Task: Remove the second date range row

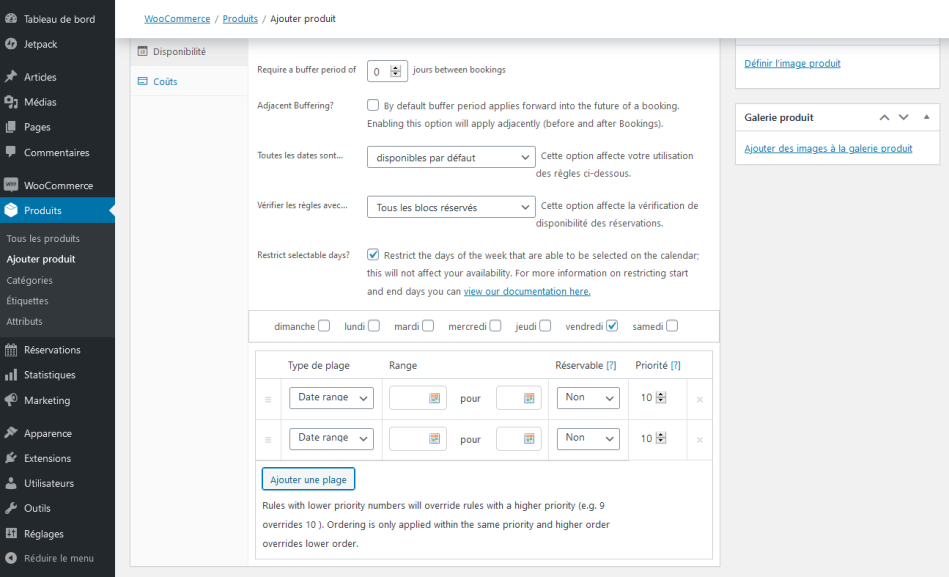Action: (699, 439)
